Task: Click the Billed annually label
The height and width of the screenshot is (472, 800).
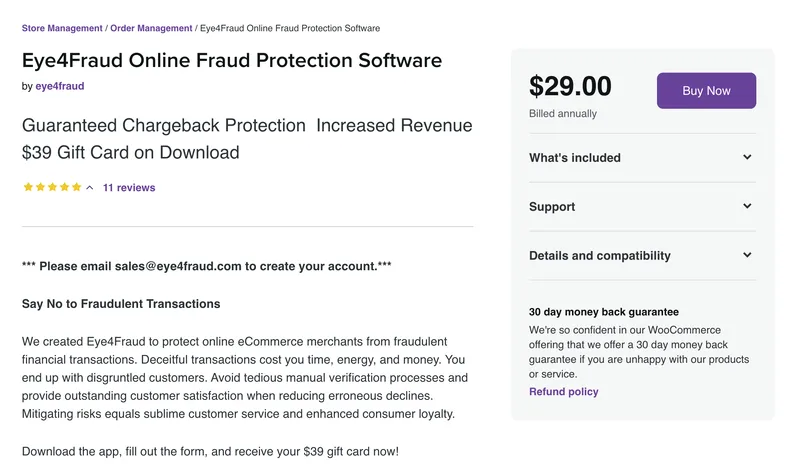Action: [x=563, y=114]
